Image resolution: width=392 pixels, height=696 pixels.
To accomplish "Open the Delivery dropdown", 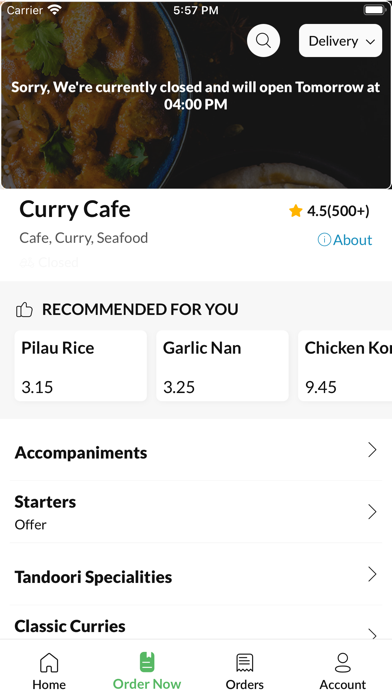I will [x=341, y=41].
